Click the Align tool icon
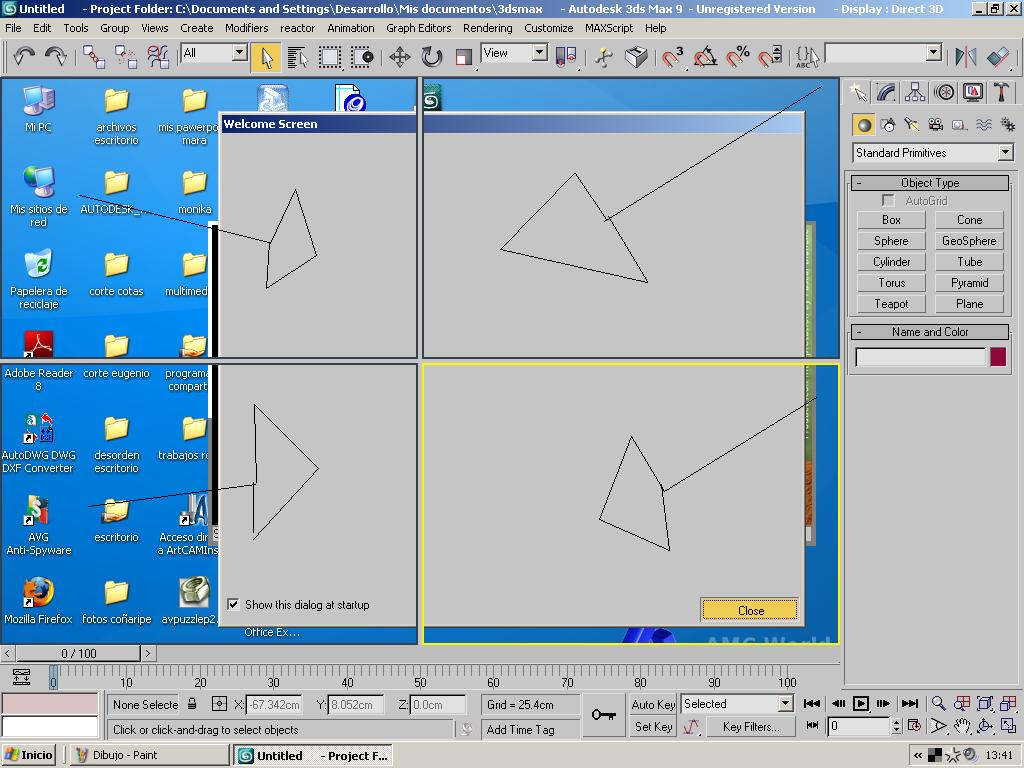 998,57
